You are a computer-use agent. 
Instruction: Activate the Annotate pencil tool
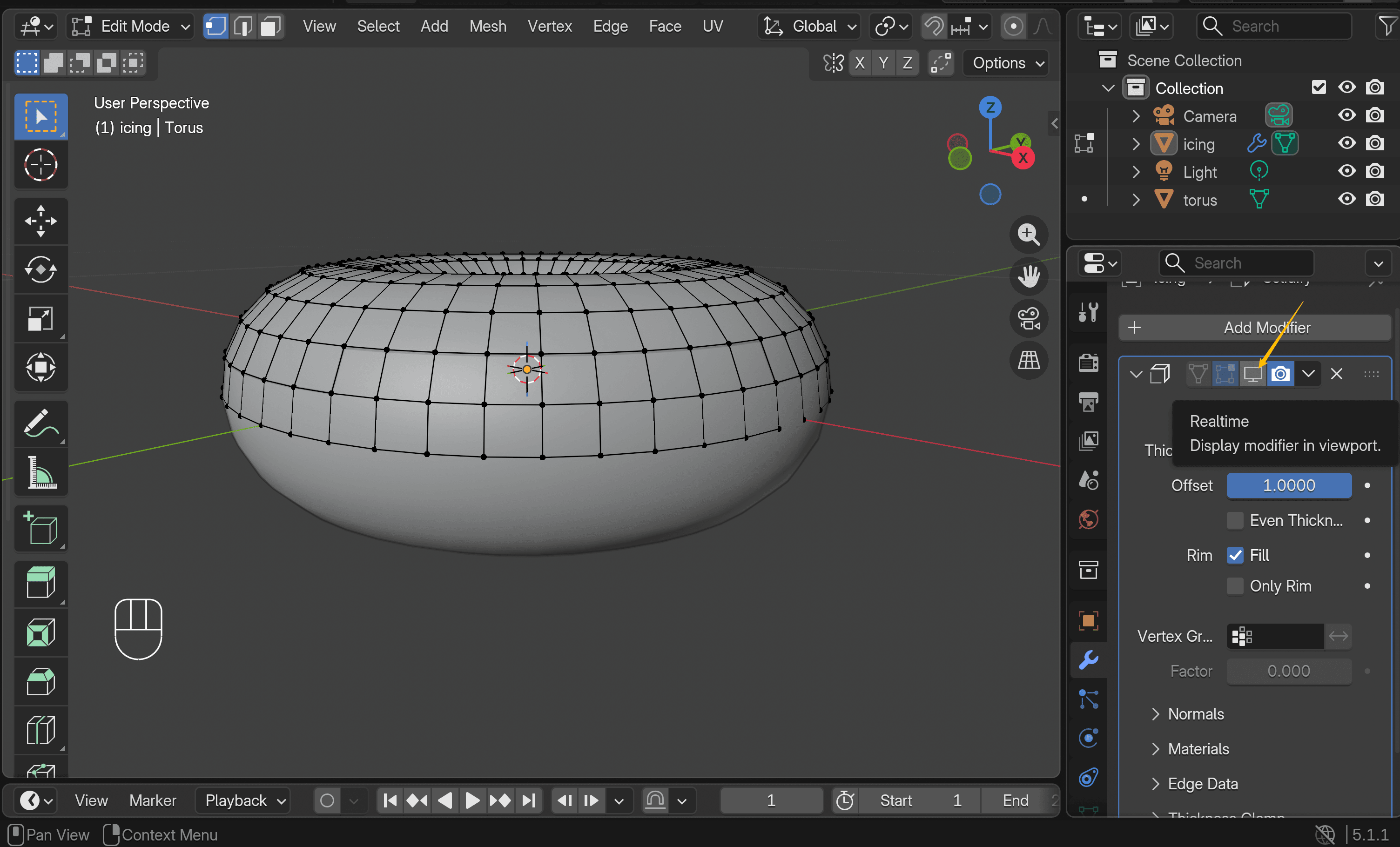[41, 425]
